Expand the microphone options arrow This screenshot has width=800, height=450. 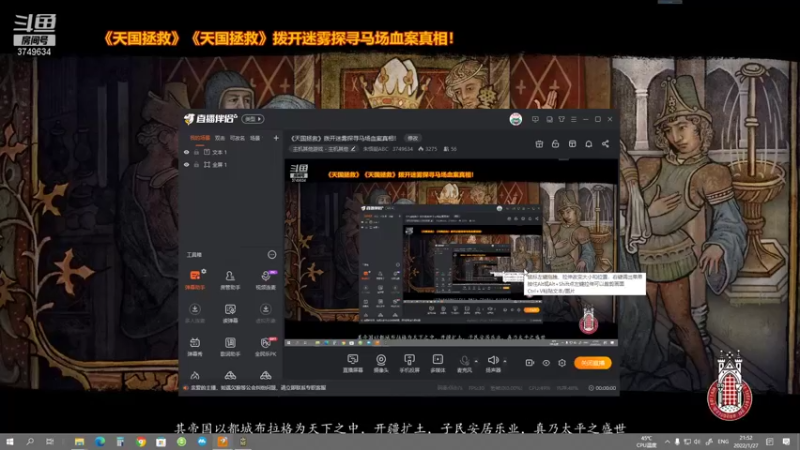coord(476,361)
